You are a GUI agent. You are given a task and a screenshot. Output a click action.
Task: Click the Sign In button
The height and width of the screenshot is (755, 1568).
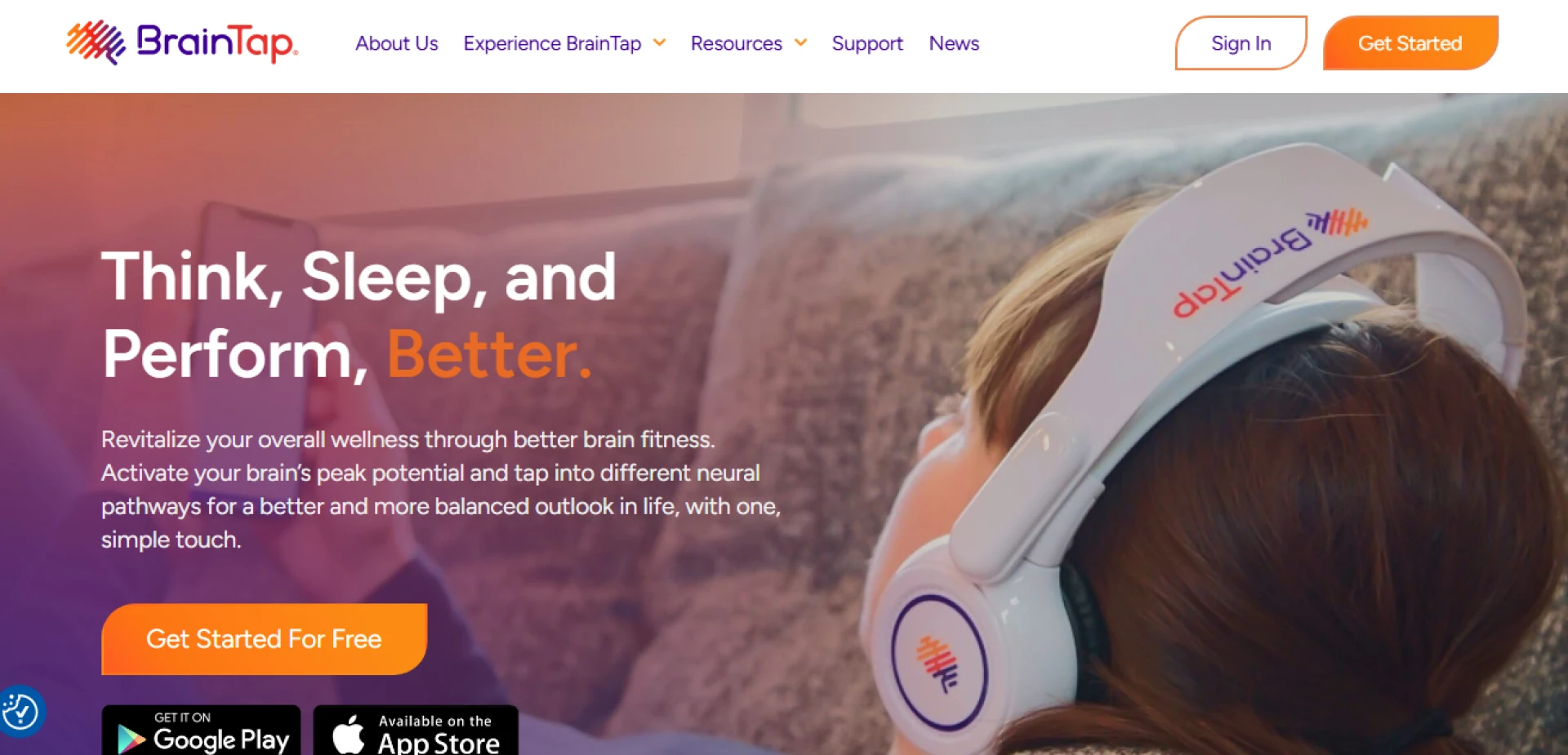coord(1241,43)
